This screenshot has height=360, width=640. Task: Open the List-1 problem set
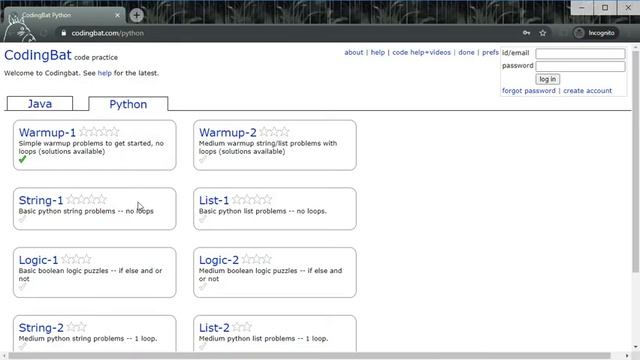click(x=214, y=200)
